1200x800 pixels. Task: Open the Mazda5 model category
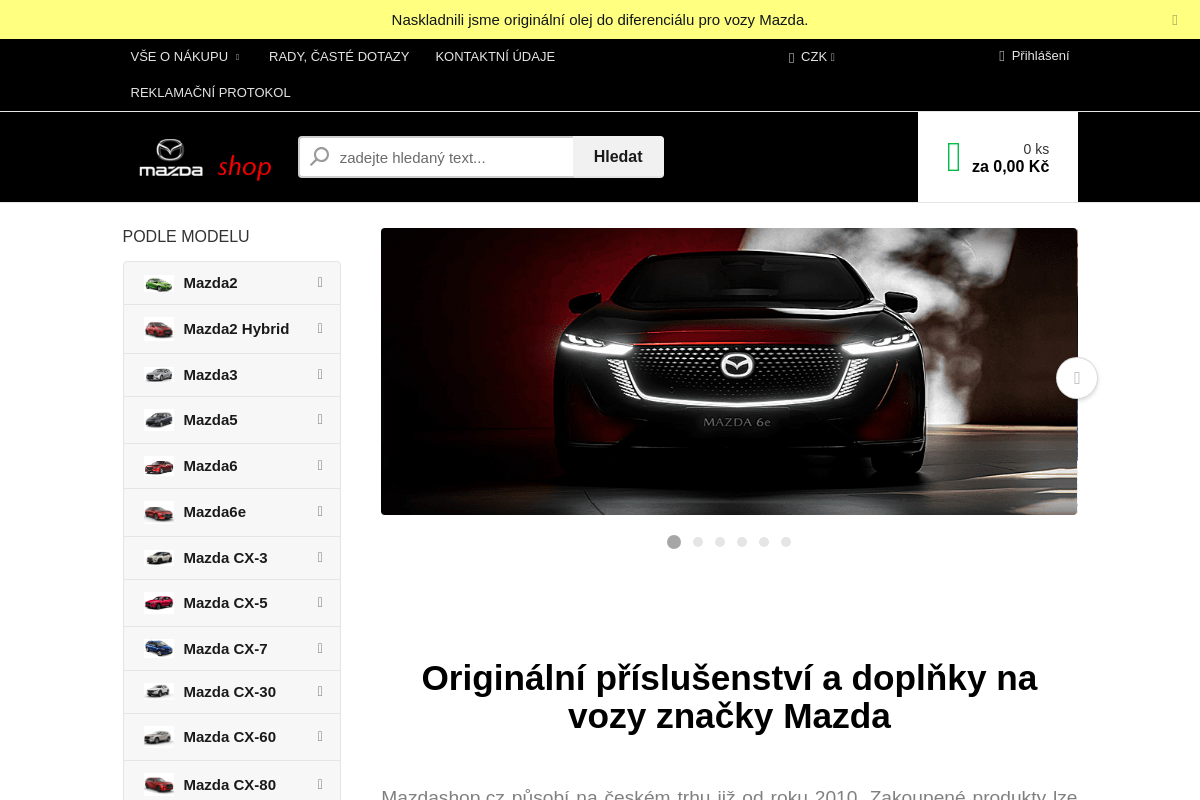(232, 420)
